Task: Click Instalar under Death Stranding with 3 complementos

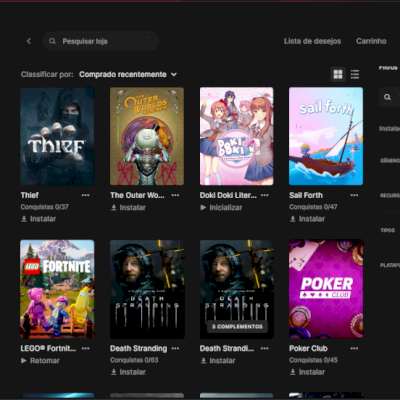Action: (218, 361)
